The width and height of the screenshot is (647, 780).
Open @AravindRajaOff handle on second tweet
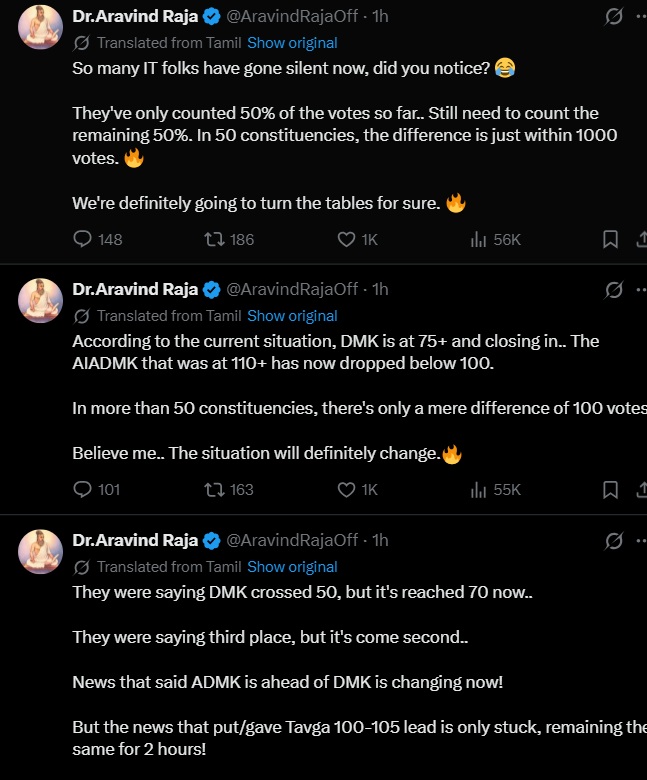coord(292,289)
